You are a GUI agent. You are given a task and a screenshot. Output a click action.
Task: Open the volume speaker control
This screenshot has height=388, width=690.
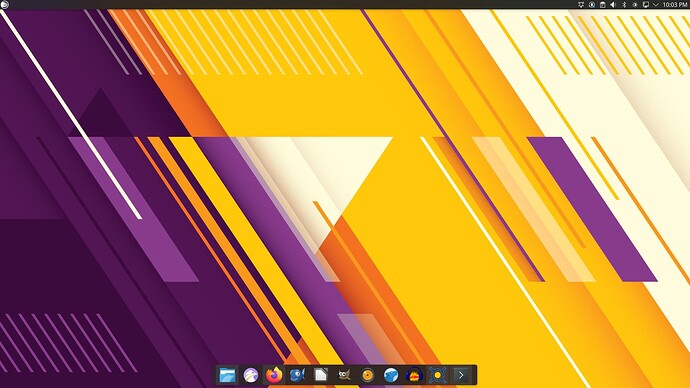click(613, 4)
